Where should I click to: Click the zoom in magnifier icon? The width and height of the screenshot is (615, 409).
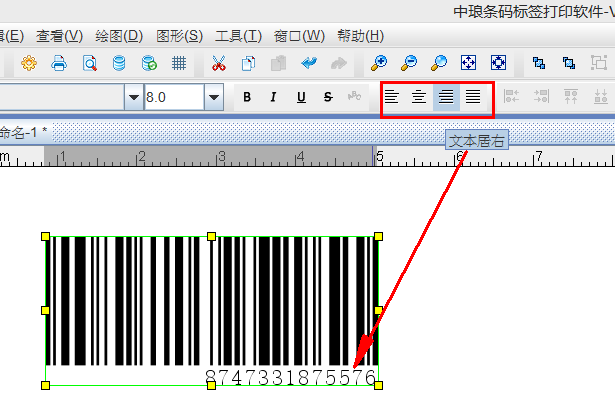tap(379, 63)
